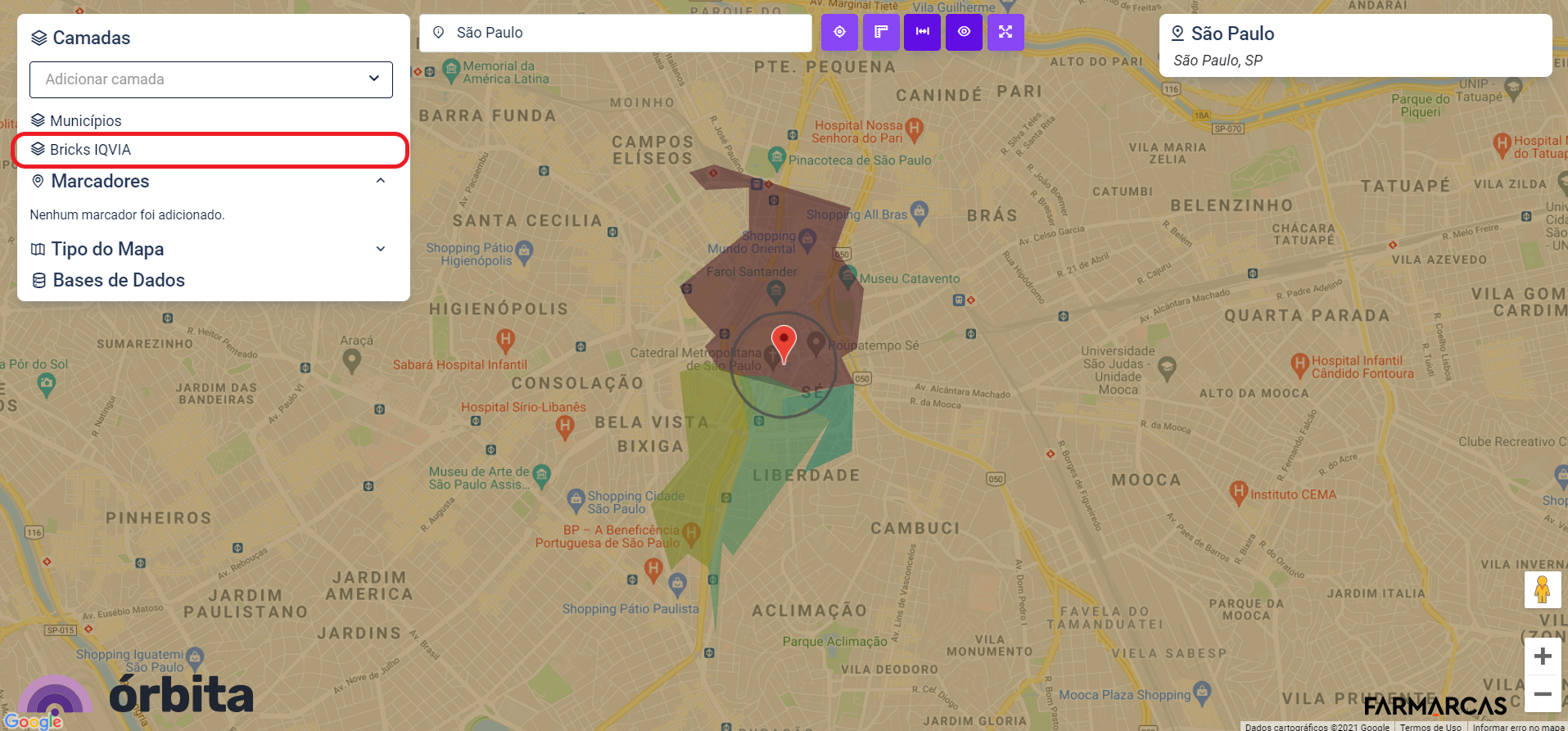
Task: Open Bases de Dados
Action: [119, 280]
